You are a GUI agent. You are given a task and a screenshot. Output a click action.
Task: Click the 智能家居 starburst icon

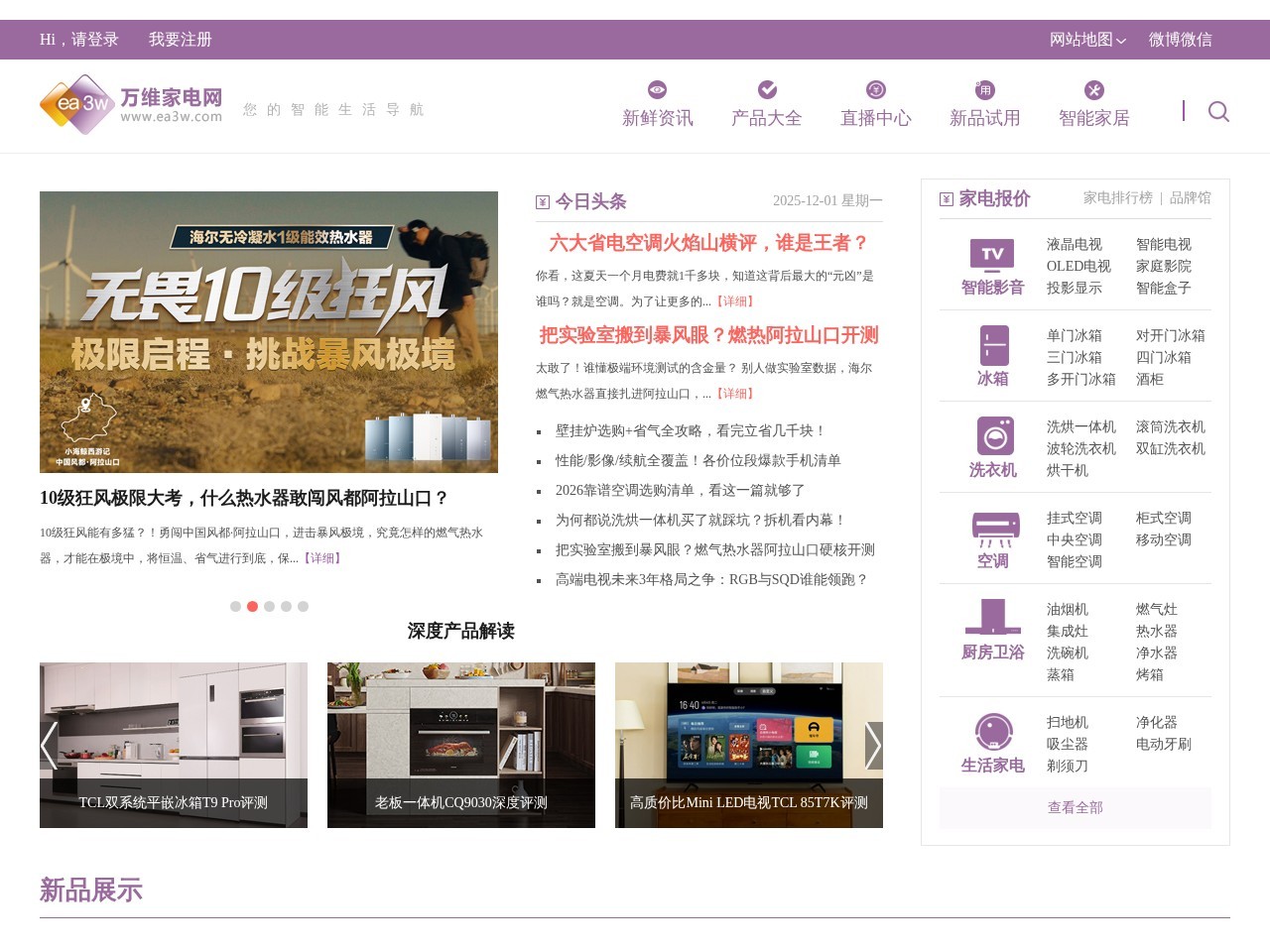click(x=1093, y=89)
